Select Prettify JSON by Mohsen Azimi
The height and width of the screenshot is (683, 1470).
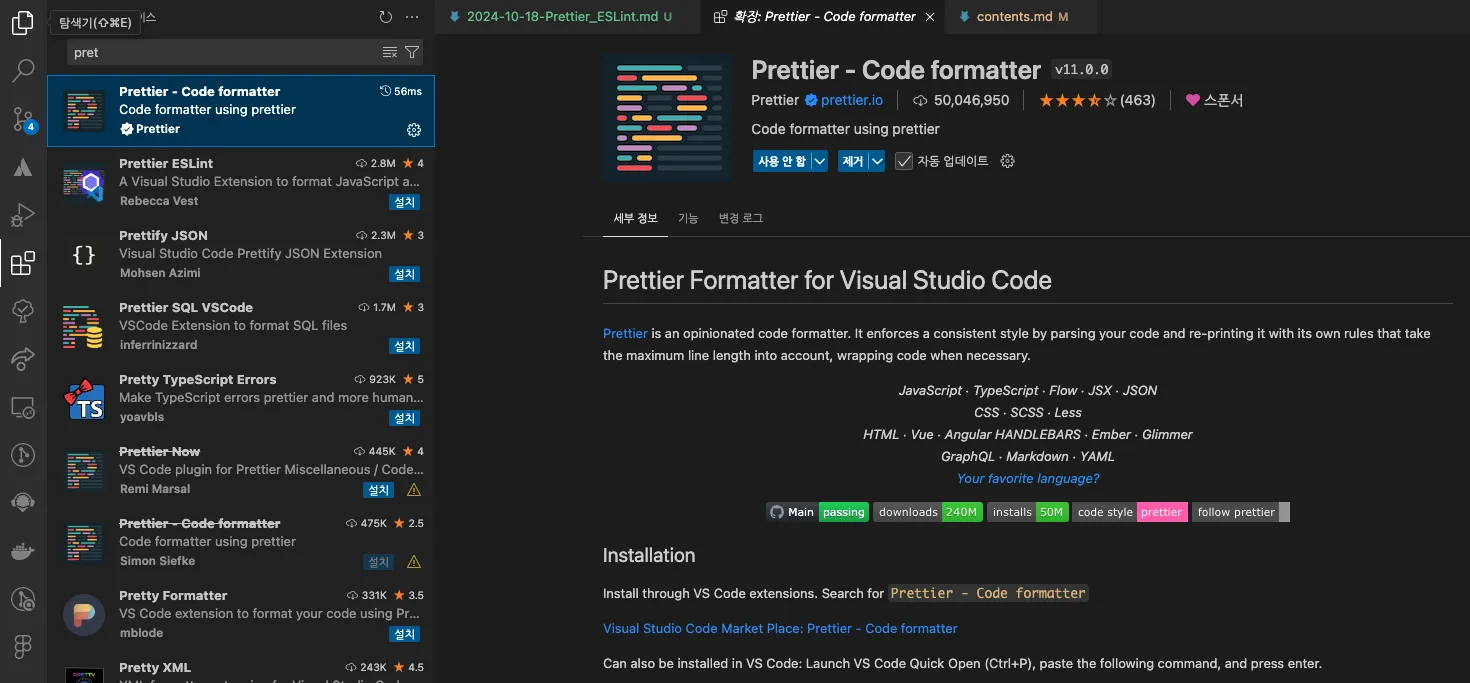241,255
